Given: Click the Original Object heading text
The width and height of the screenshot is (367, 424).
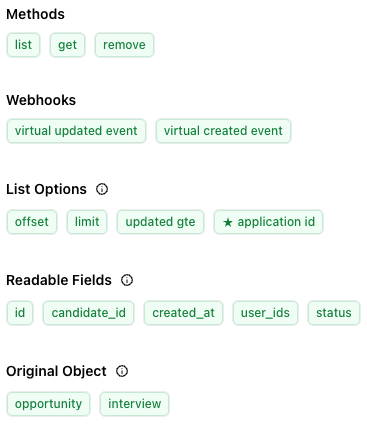Looking at the screenshot, I should (x=56, y=371).
